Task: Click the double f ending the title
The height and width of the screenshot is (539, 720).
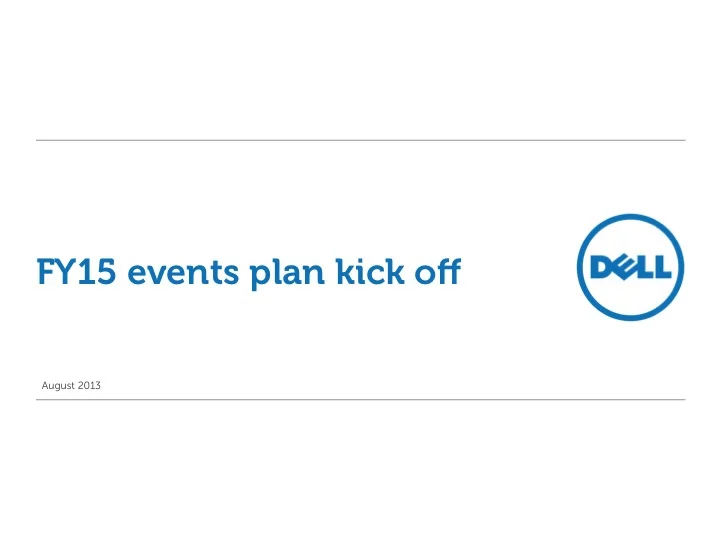Action: tap(449, 271)
